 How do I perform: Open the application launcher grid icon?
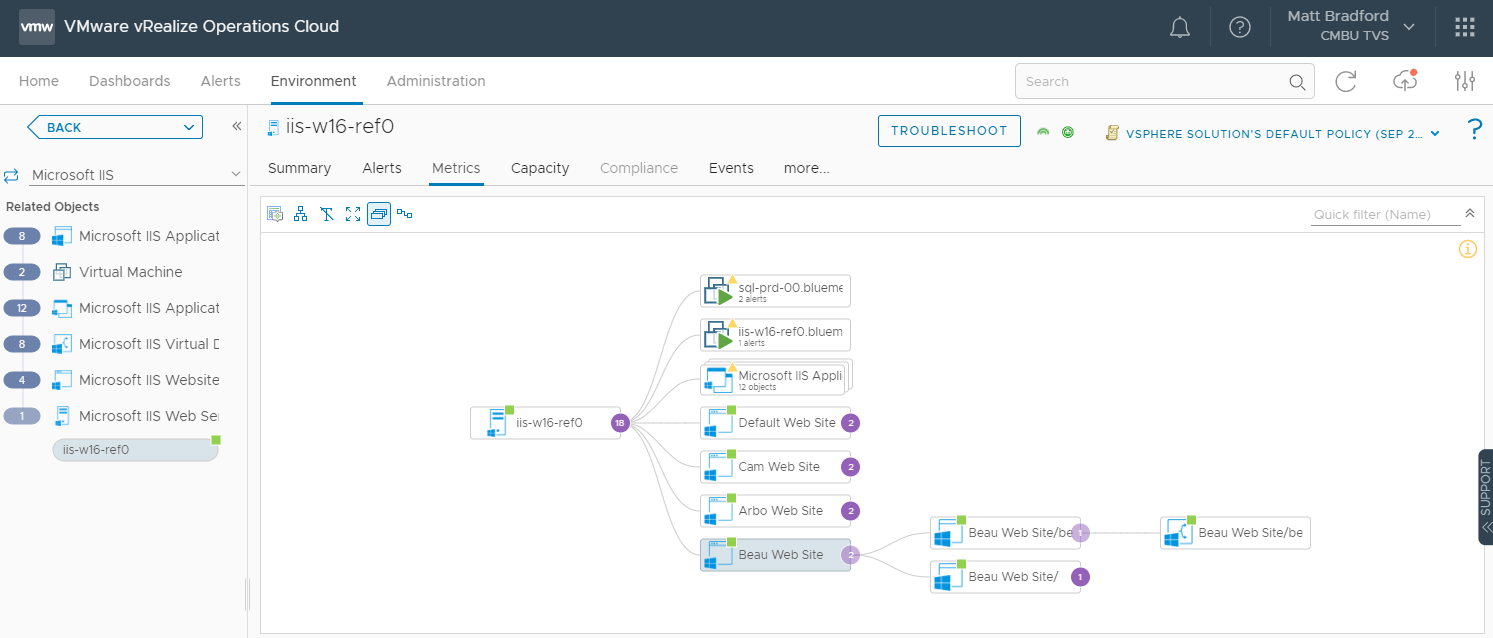click(x=1464, y=27)
